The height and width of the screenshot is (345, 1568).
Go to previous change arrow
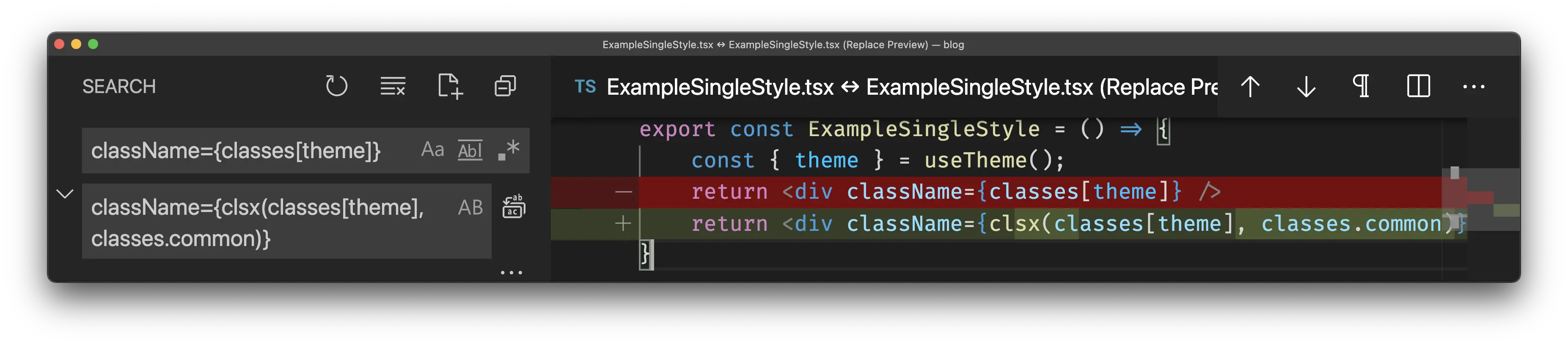point(1250,87)
